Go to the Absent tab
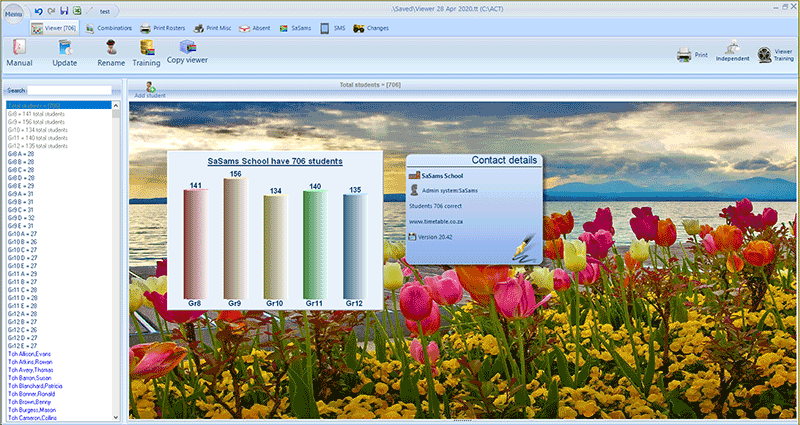 pyautogui.click(x=255, y=29)
